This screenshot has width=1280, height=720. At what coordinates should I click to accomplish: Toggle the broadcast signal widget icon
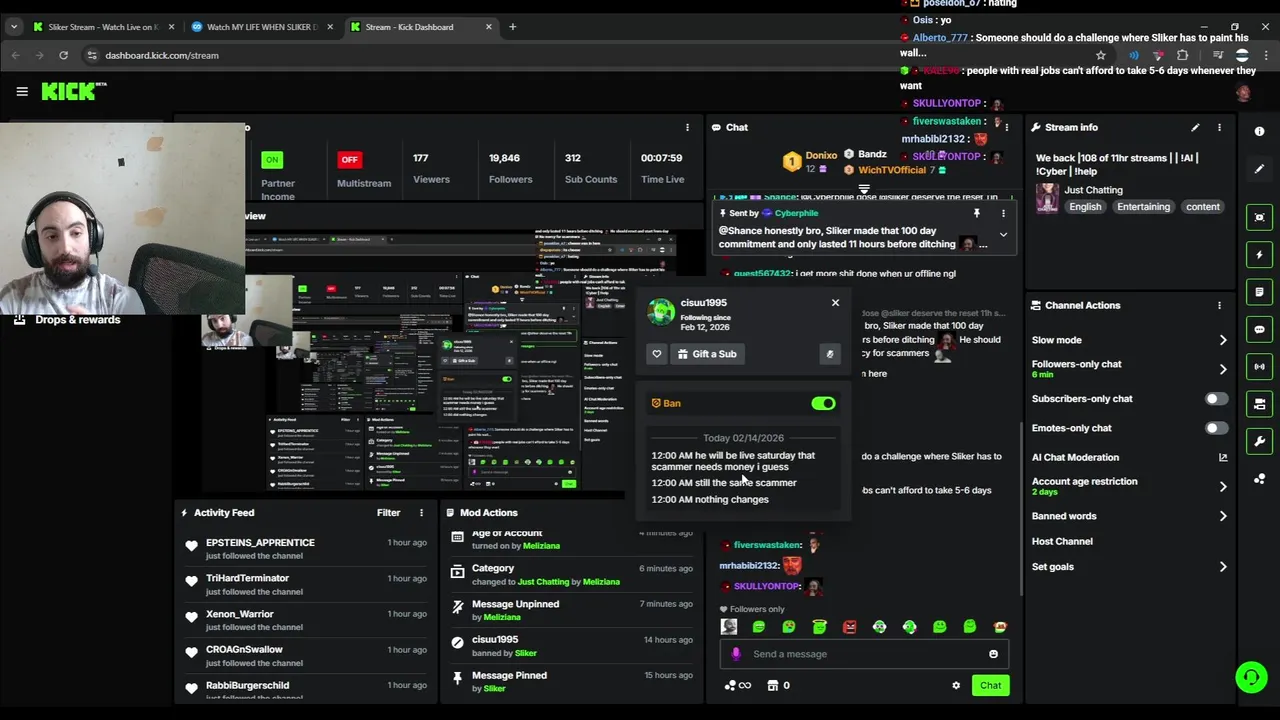pos(1259,367)
